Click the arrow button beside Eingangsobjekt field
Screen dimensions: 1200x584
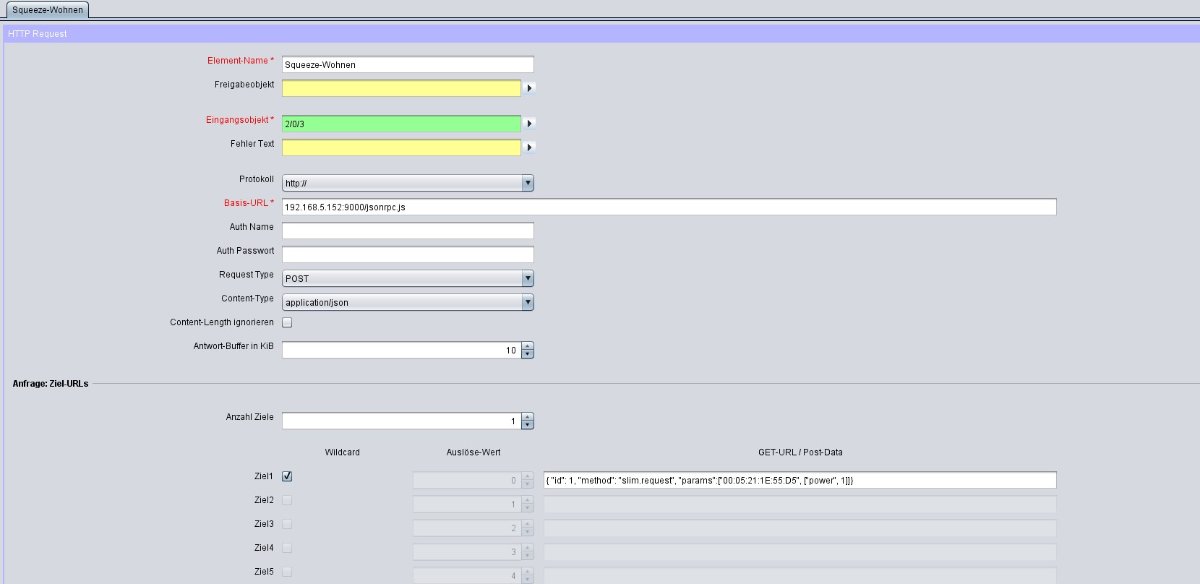click(530, 124)
